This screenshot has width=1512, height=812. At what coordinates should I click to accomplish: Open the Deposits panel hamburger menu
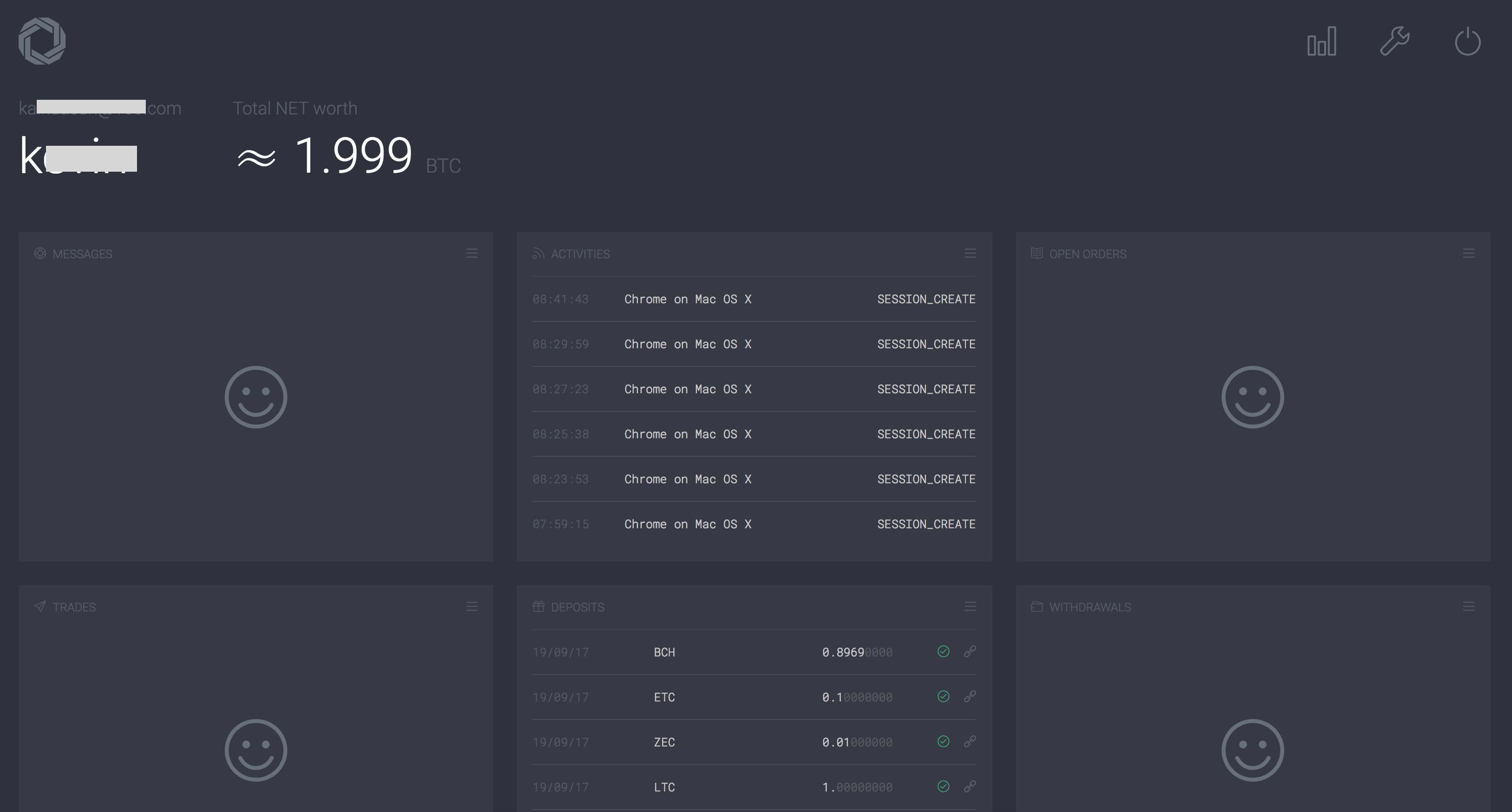coord(970,607)
